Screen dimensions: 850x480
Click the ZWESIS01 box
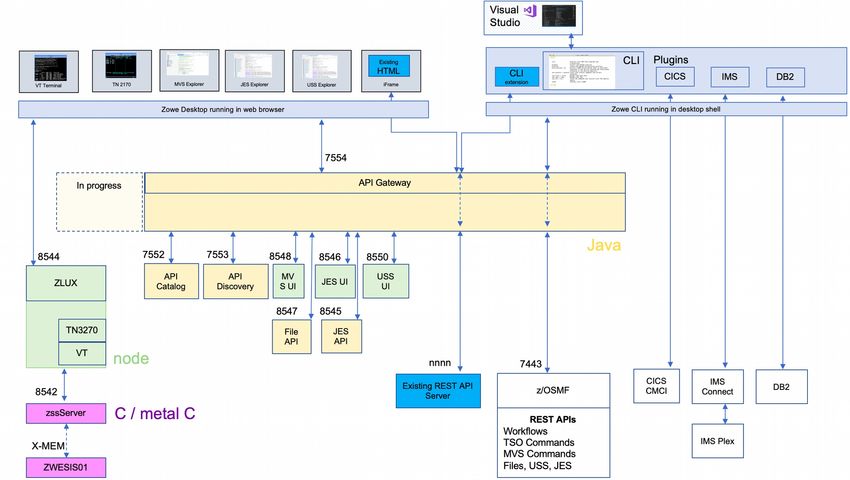click(66, 467)
